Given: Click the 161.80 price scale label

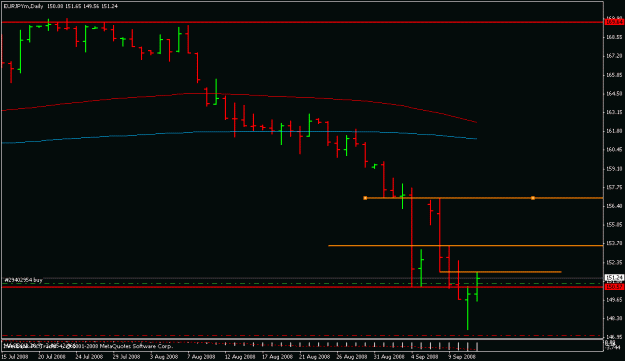Looking at the screenshot, I should click(x=614, y=131).
